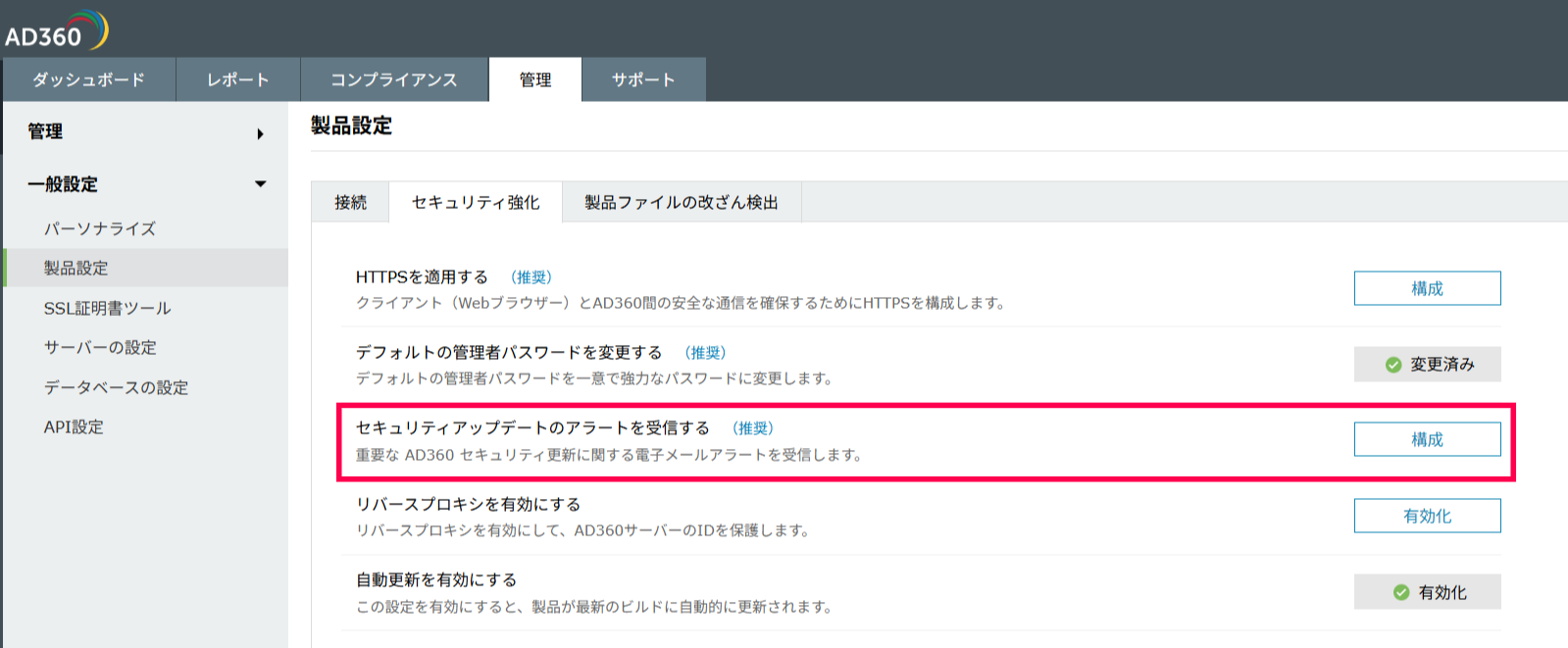Select the セキュリティ強化 sub-tab
This screenshot has height=648, width=1568.
pos(476,202)
